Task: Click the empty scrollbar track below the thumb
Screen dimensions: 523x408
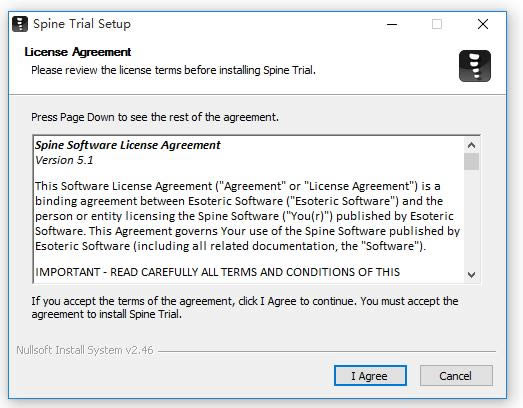Action: (471, 219)
